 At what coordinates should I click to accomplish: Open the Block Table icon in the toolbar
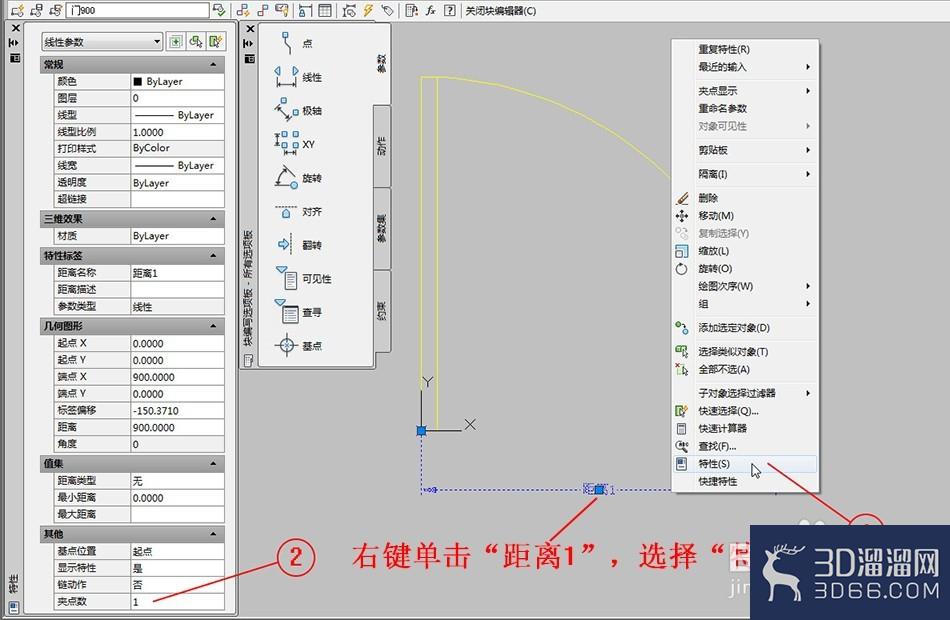tap(325, 10)
